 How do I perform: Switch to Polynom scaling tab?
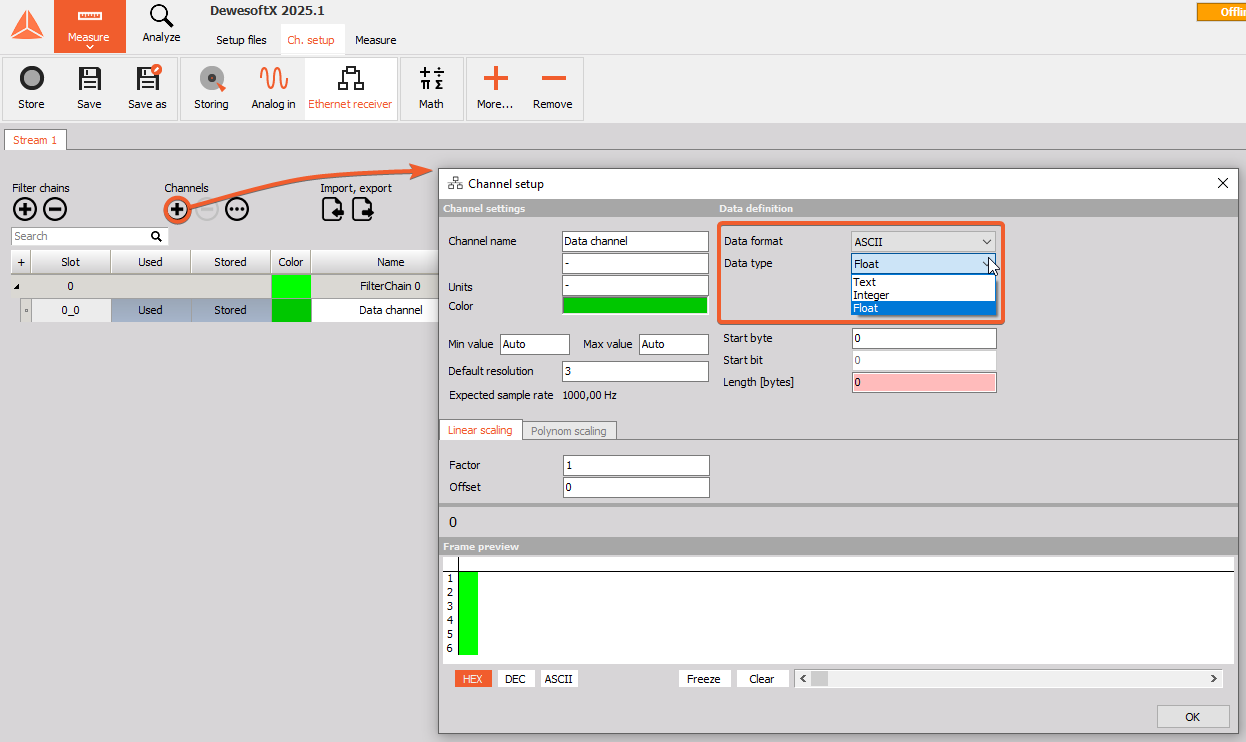[569, 431]
